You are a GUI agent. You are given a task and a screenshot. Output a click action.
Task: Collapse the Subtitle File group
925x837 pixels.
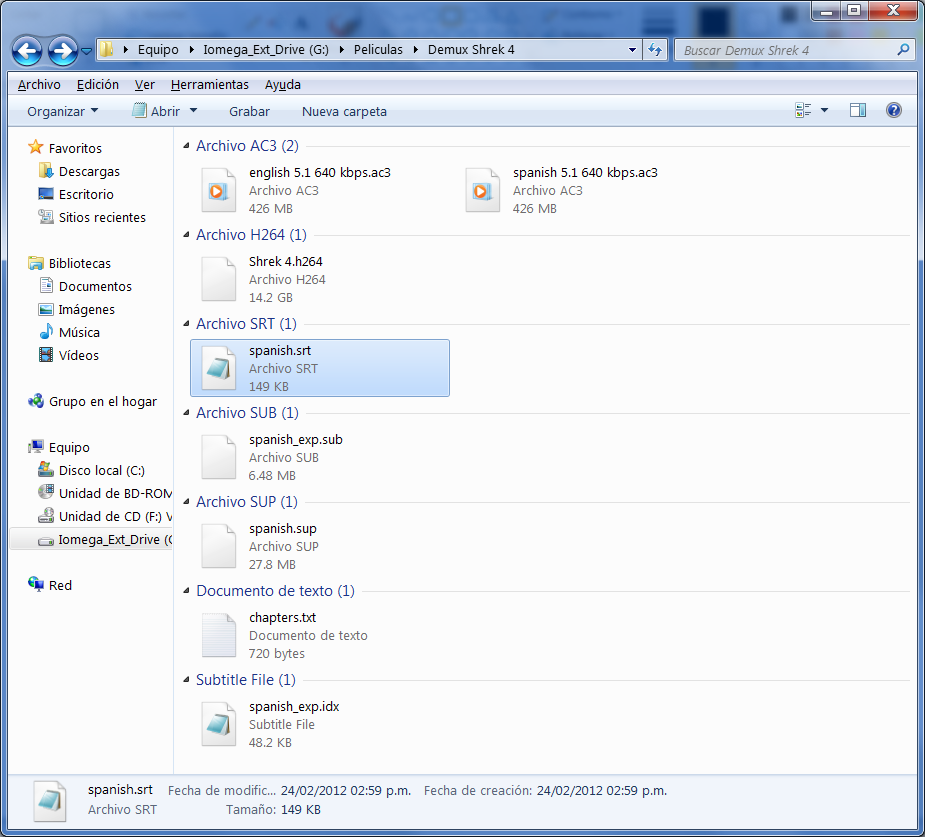click(186, 680)
